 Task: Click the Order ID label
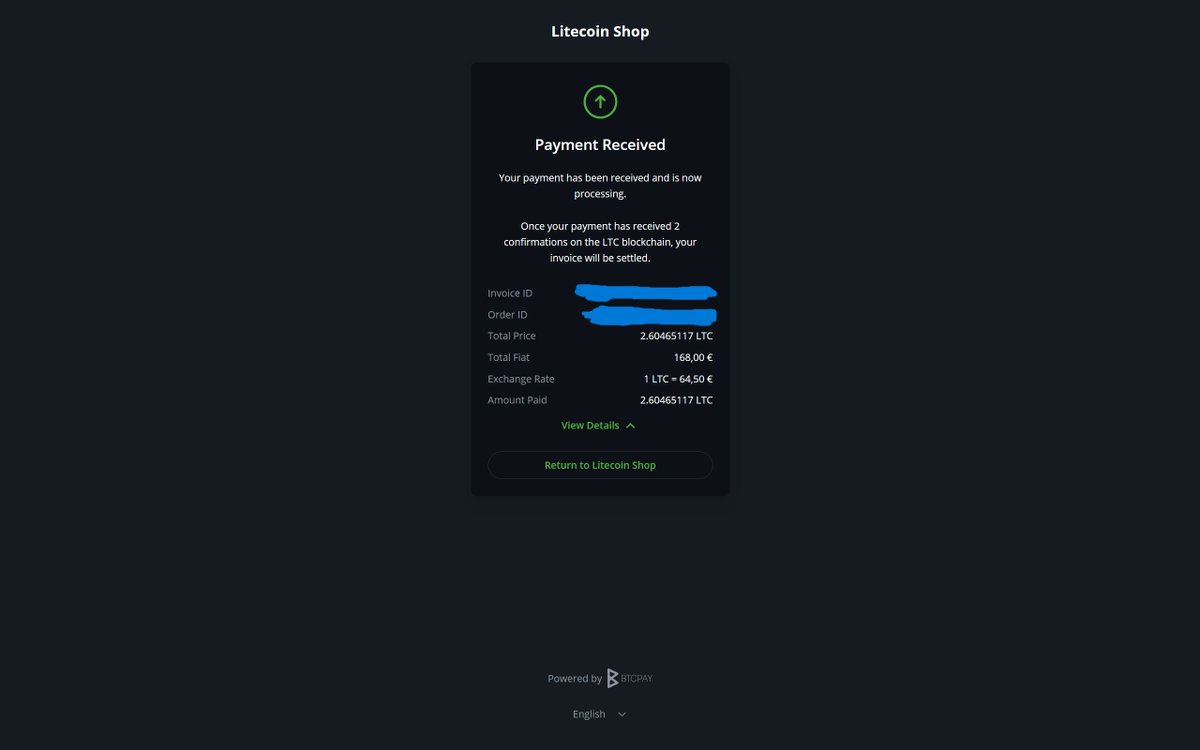pos(507,315)
